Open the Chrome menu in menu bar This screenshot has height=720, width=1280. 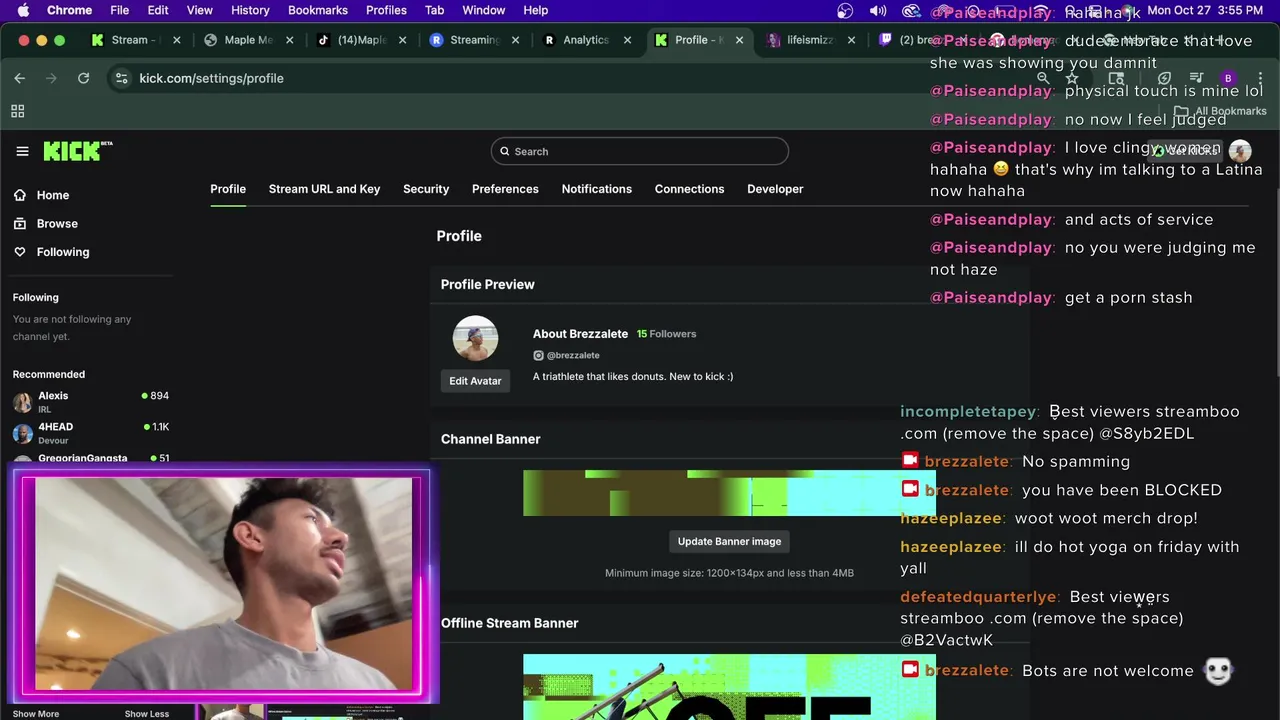coord(70,10)
